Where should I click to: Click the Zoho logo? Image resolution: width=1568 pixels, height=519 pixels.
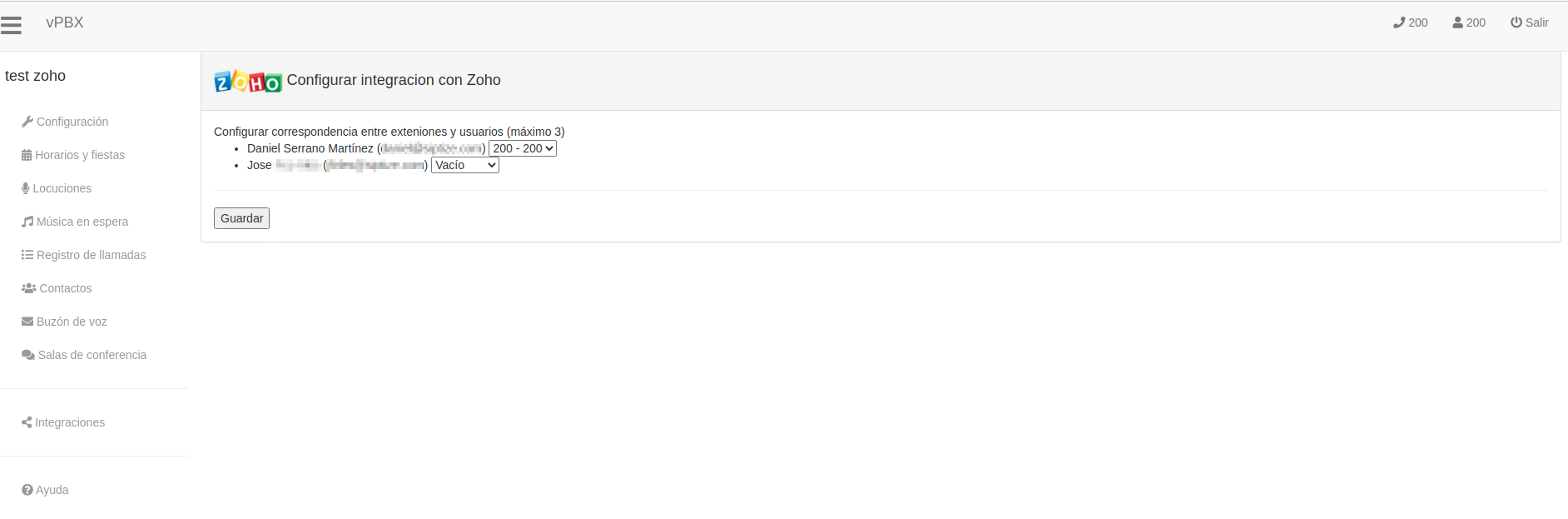point(248,81)
